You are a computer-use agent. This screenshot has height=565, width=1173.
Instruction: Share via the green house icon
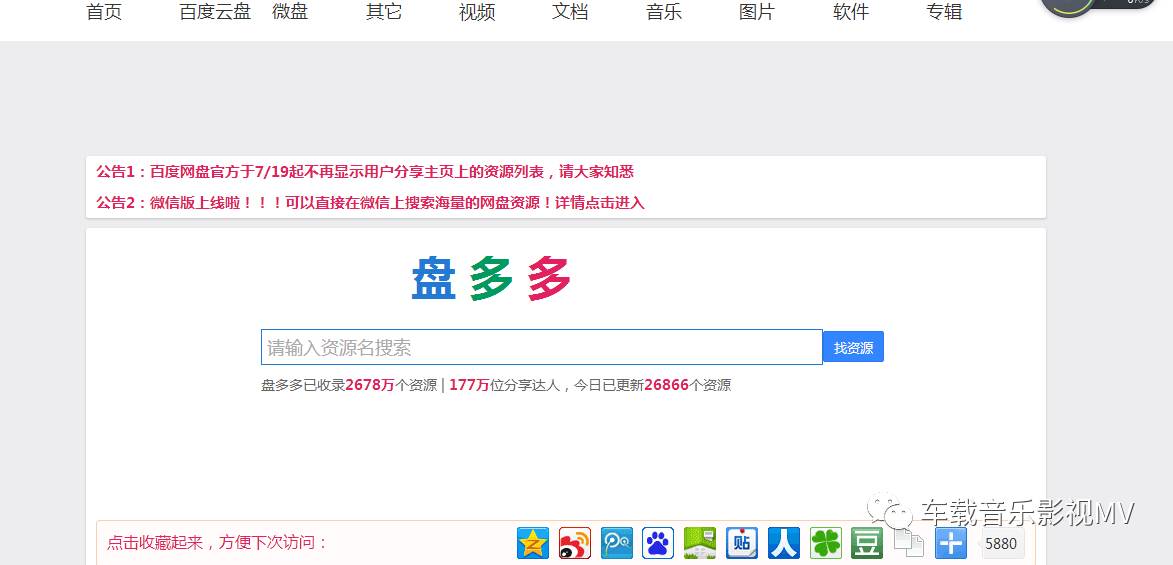coord(699,543)
